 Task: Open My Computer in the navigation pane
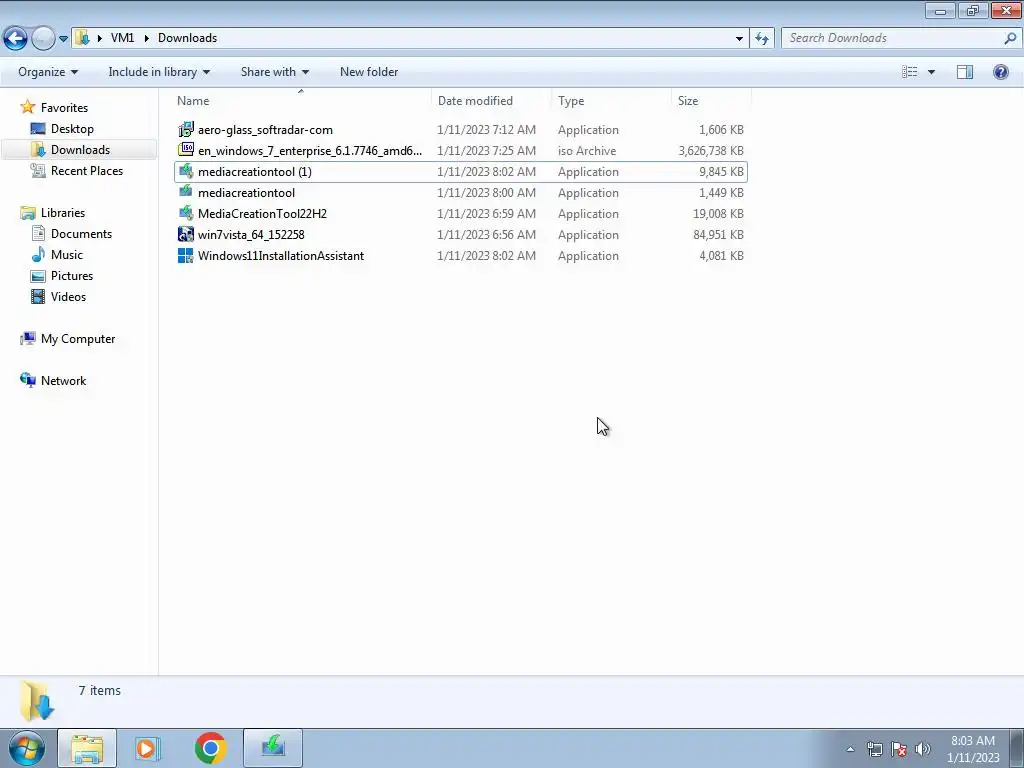78,339
